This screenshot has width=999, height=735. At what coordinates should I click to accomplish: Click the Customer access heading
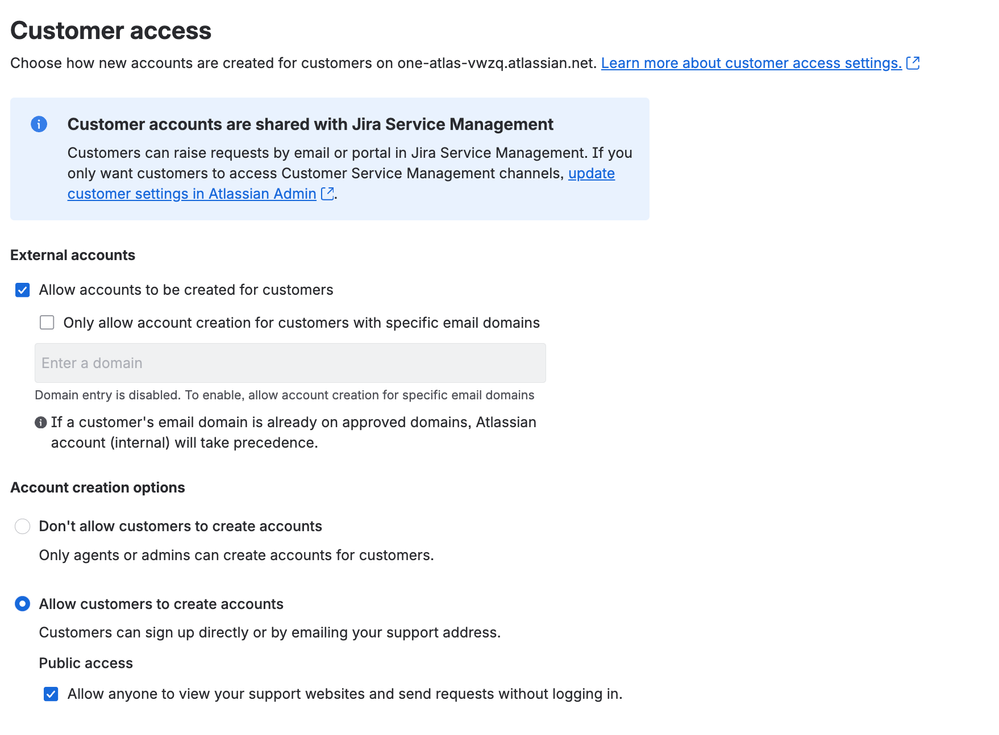[111, 31]
